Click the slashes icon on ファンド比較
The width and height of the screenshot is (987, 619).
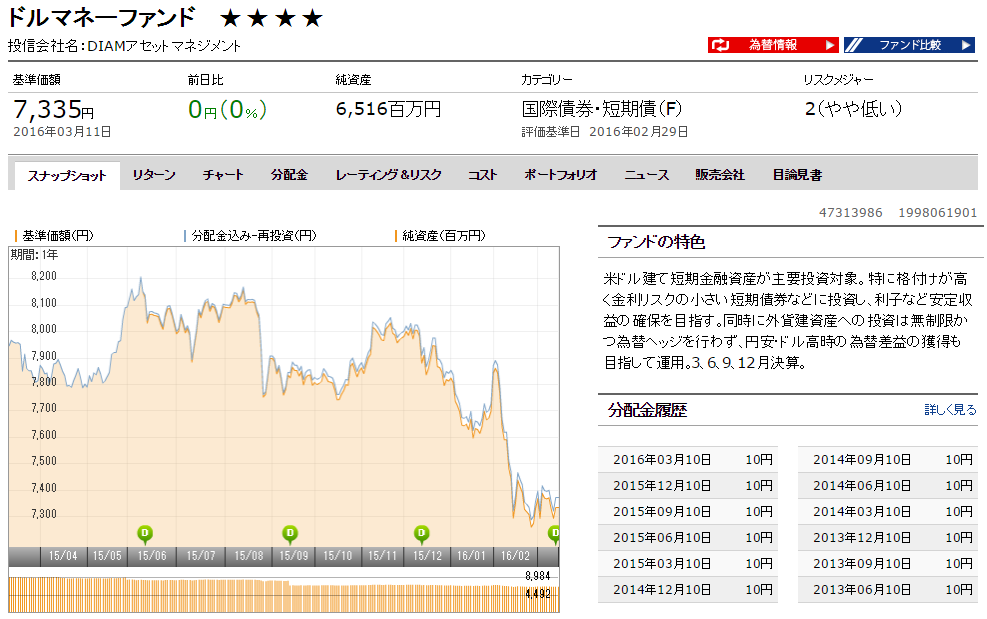click(x=854, y=45)
